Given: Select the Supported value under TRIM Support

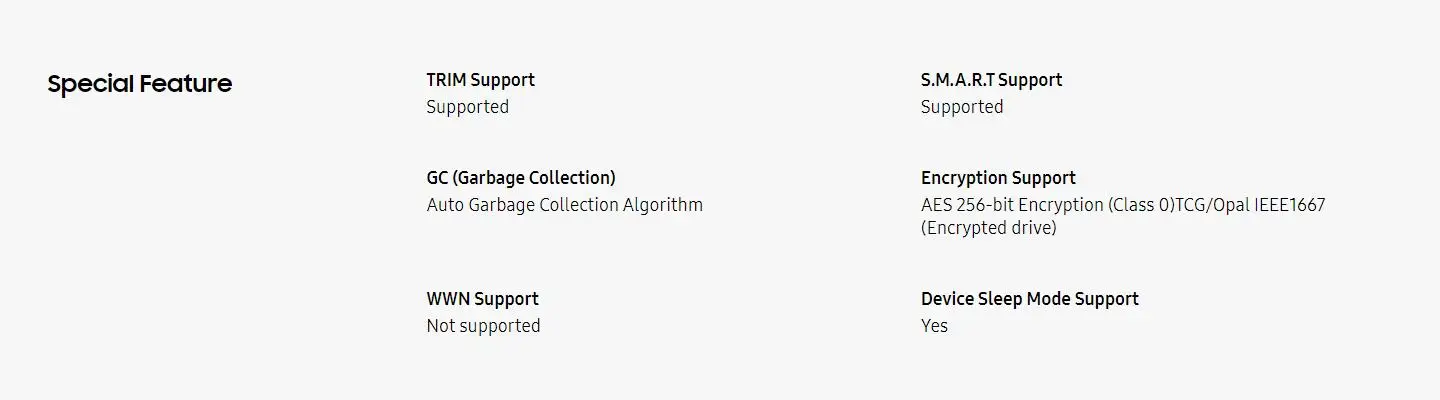Looking at the screenshot, I should point(467,107).
